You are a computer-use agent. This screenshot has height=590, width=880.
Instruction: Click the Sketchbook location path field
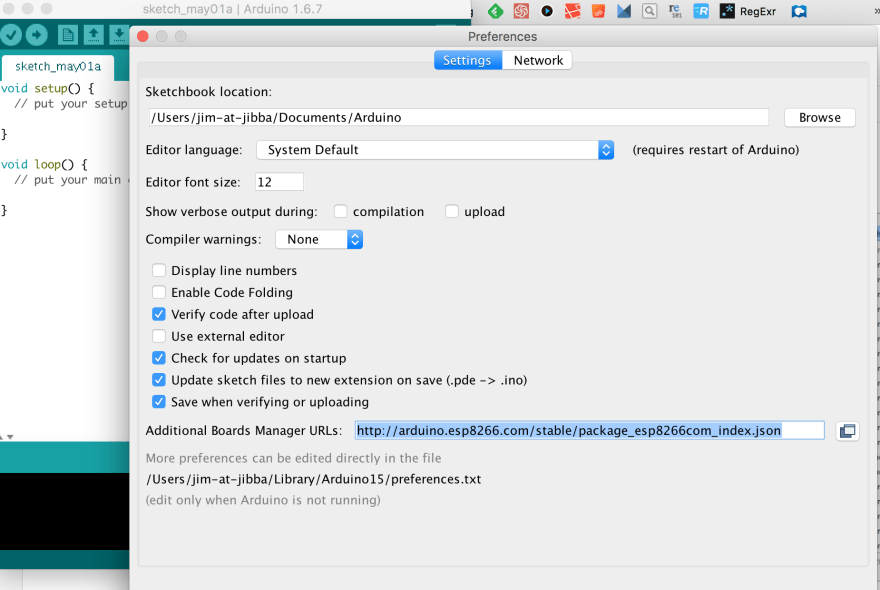459,117
